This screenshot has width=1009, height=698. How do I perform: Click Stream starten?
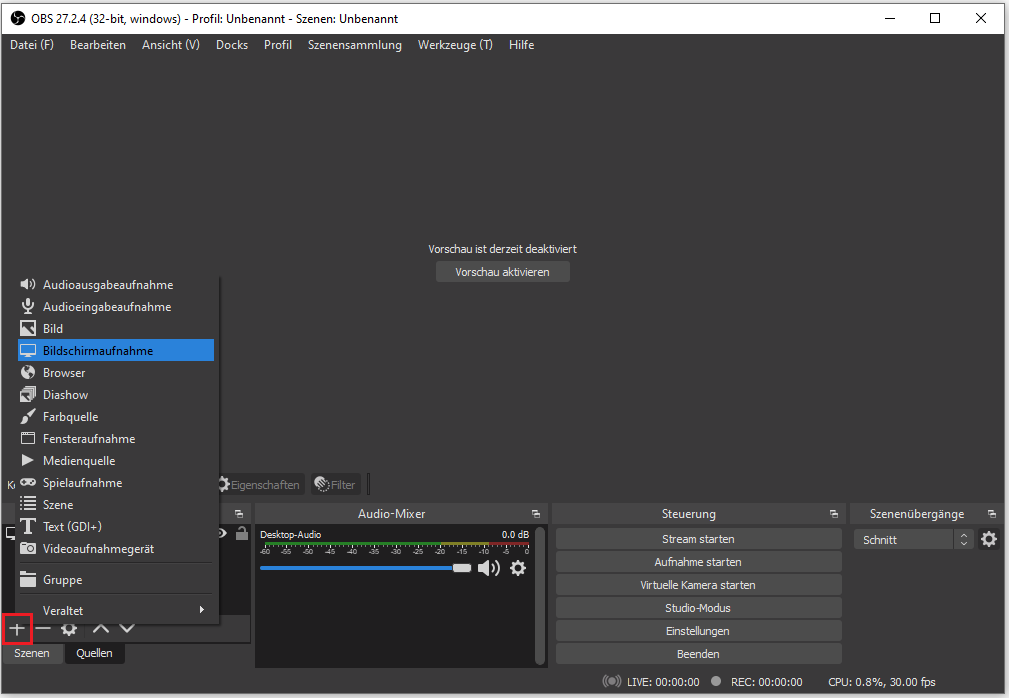698,539
